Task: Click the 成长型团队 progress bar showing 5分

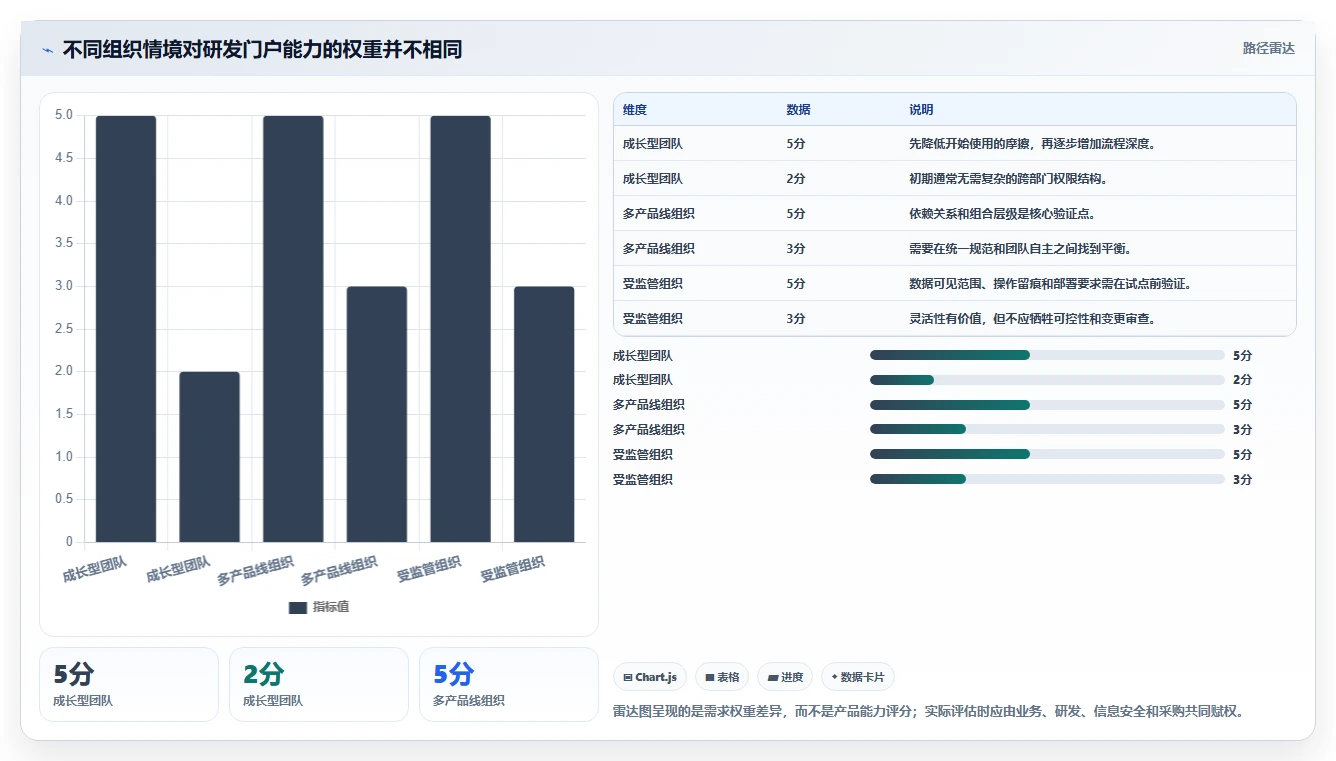Action: [x=1047, y=355]
